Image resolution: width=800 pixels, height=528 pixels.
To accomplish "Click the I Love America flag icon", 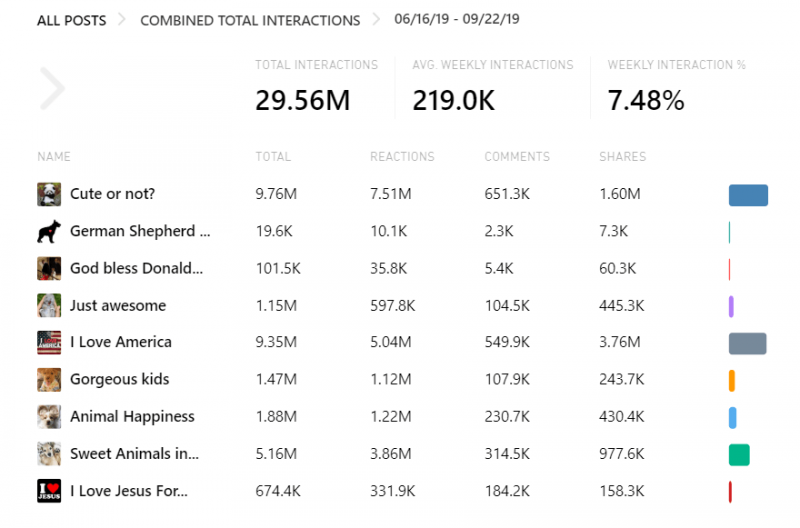I will pyautogui.click(x=49, y=342).
